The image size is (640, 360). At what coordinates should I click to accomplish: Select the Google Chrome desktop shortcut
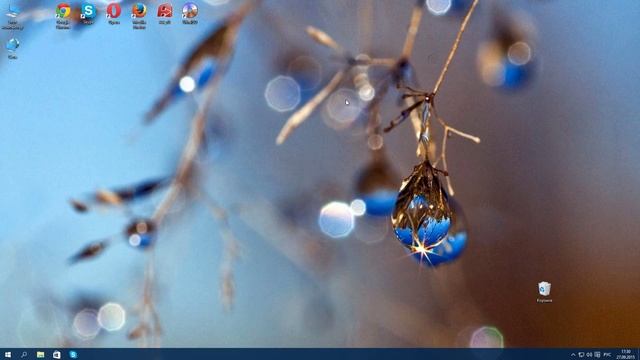[63, 16]
